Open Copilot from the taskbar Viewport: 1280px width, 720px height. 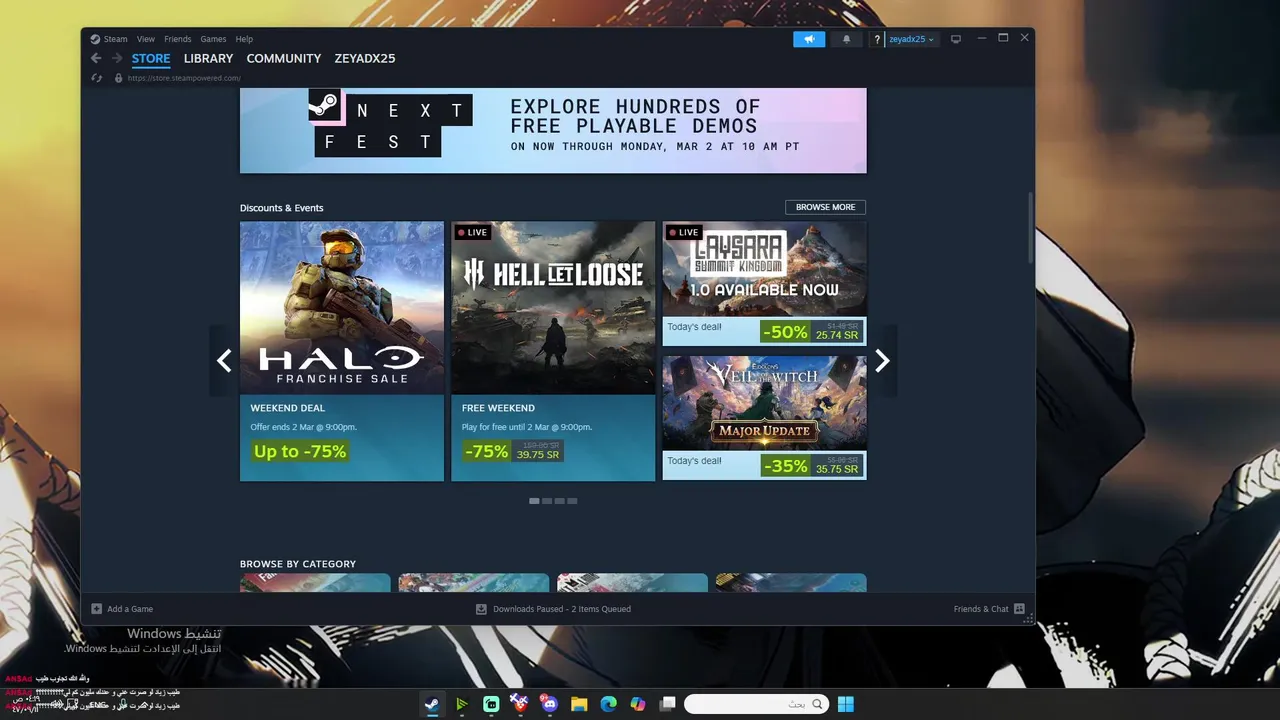tap(638, 704)
